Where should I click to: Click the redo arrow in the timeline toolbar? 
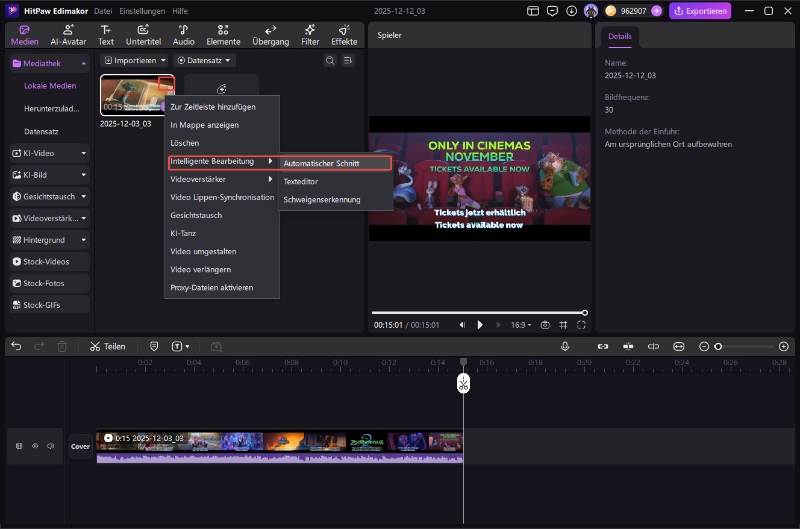tap(39, 346)
